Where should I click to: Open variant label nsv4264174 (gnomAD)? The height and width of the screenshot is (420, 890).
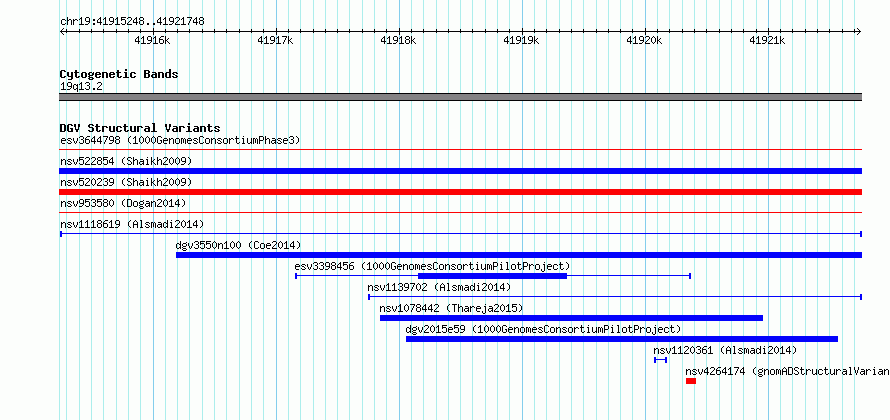(787, 371)
